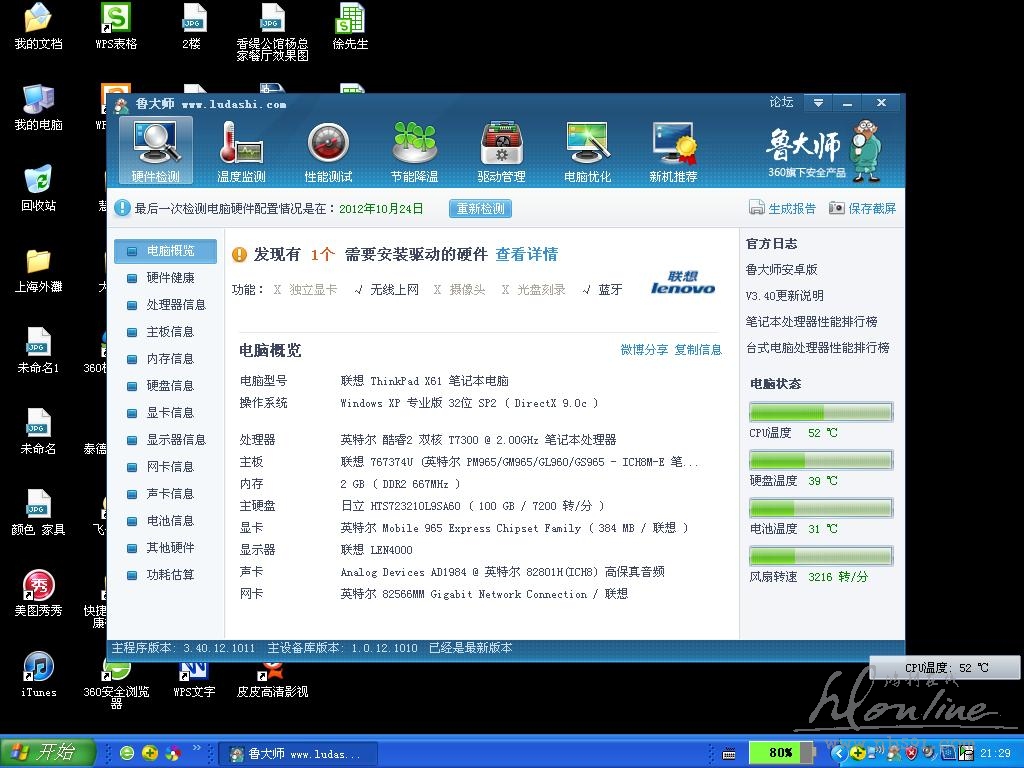1024x768 pixels.
Task: Open the 温度监测 temperature monitor
Action: coord(241,152)
